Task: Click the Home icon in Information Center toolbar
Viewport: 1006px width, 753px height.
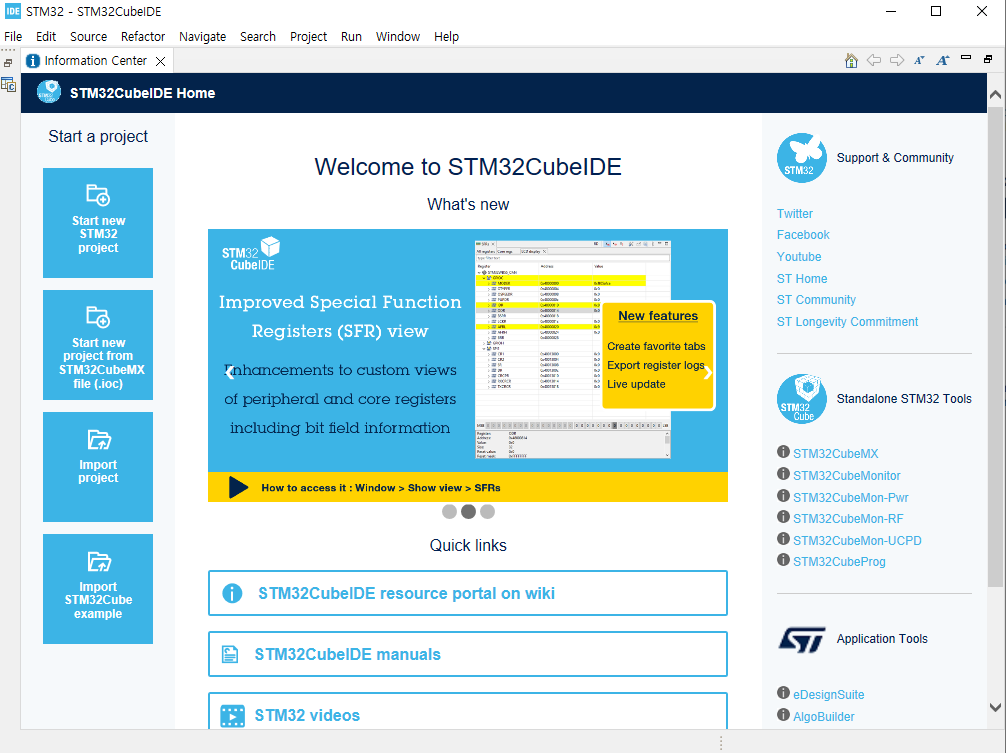Action: click(851, 60)
